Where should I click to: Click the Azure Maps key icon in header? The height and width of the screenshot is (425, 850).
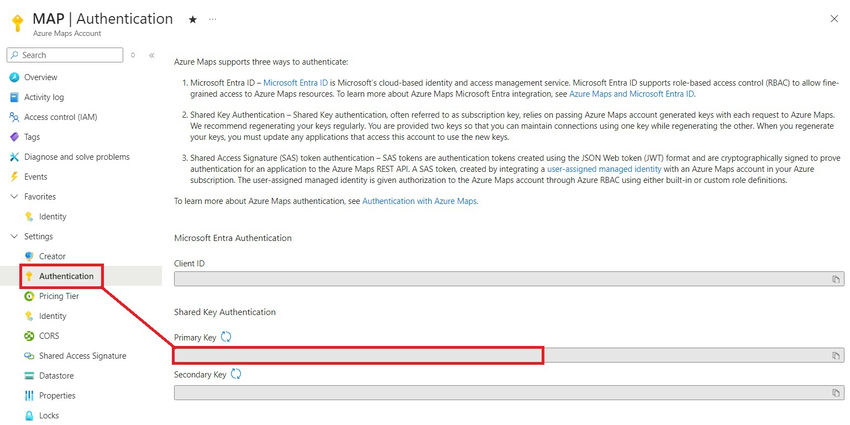18,23
